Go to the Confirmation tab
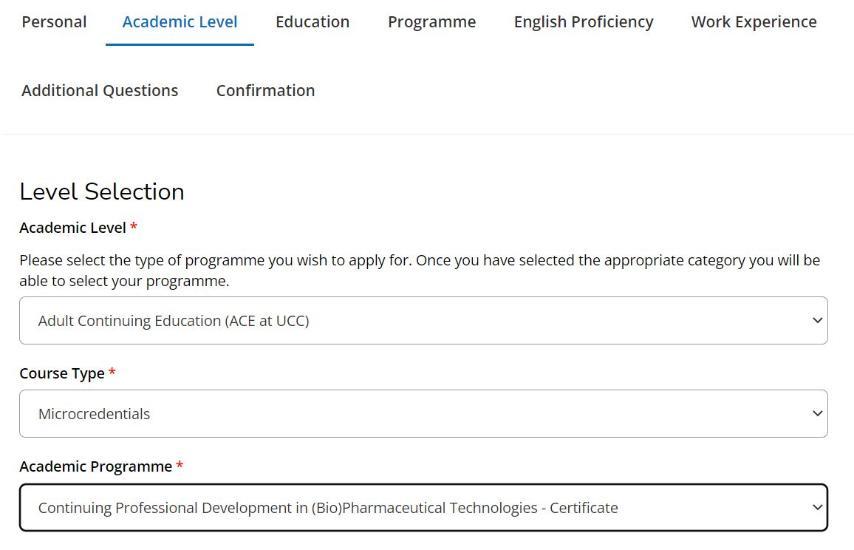This screenshot has height=550, width=854. click(x=265, y=90)
